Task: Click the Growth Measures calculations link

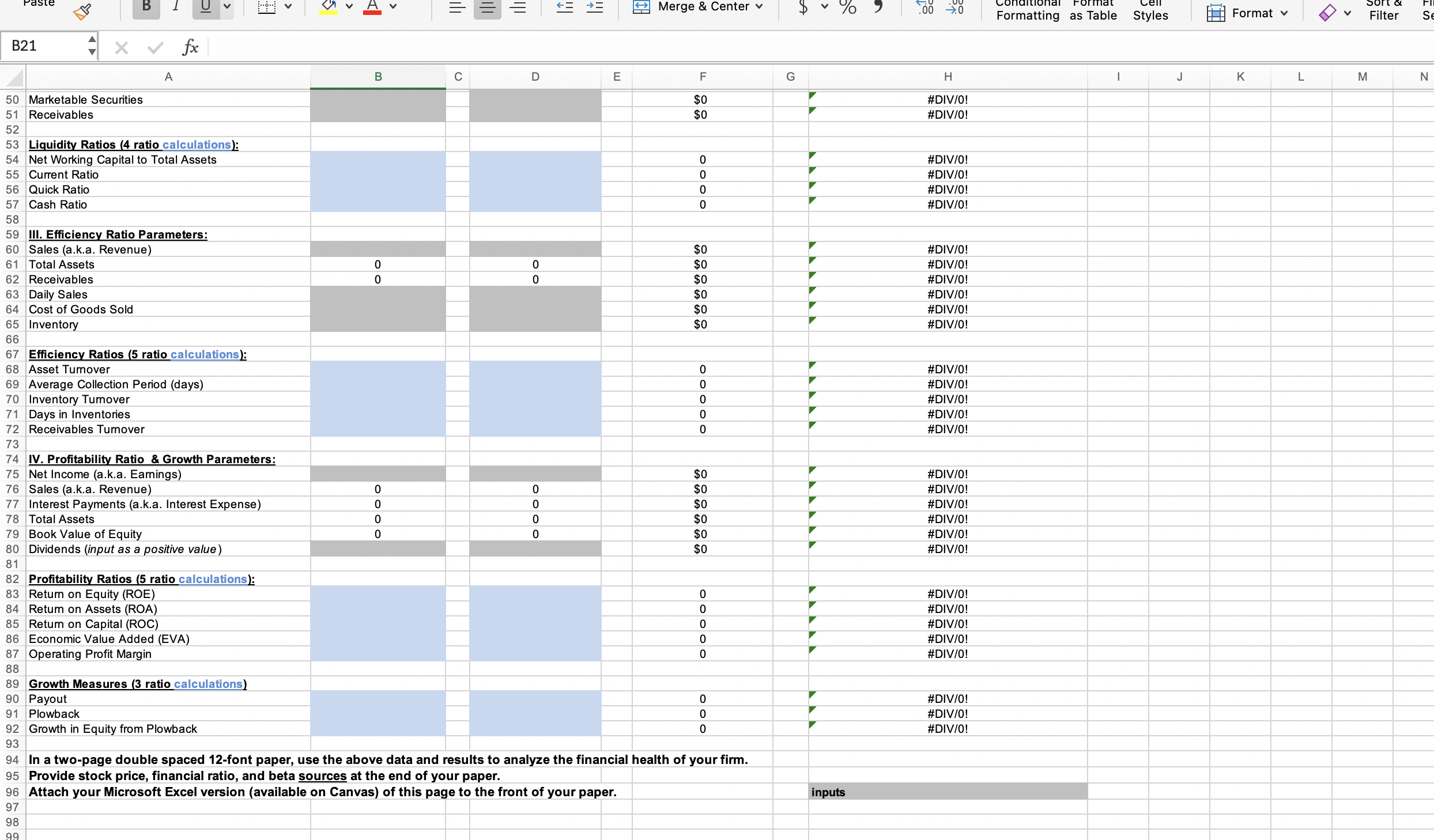Action: click(x=208, y=684)
